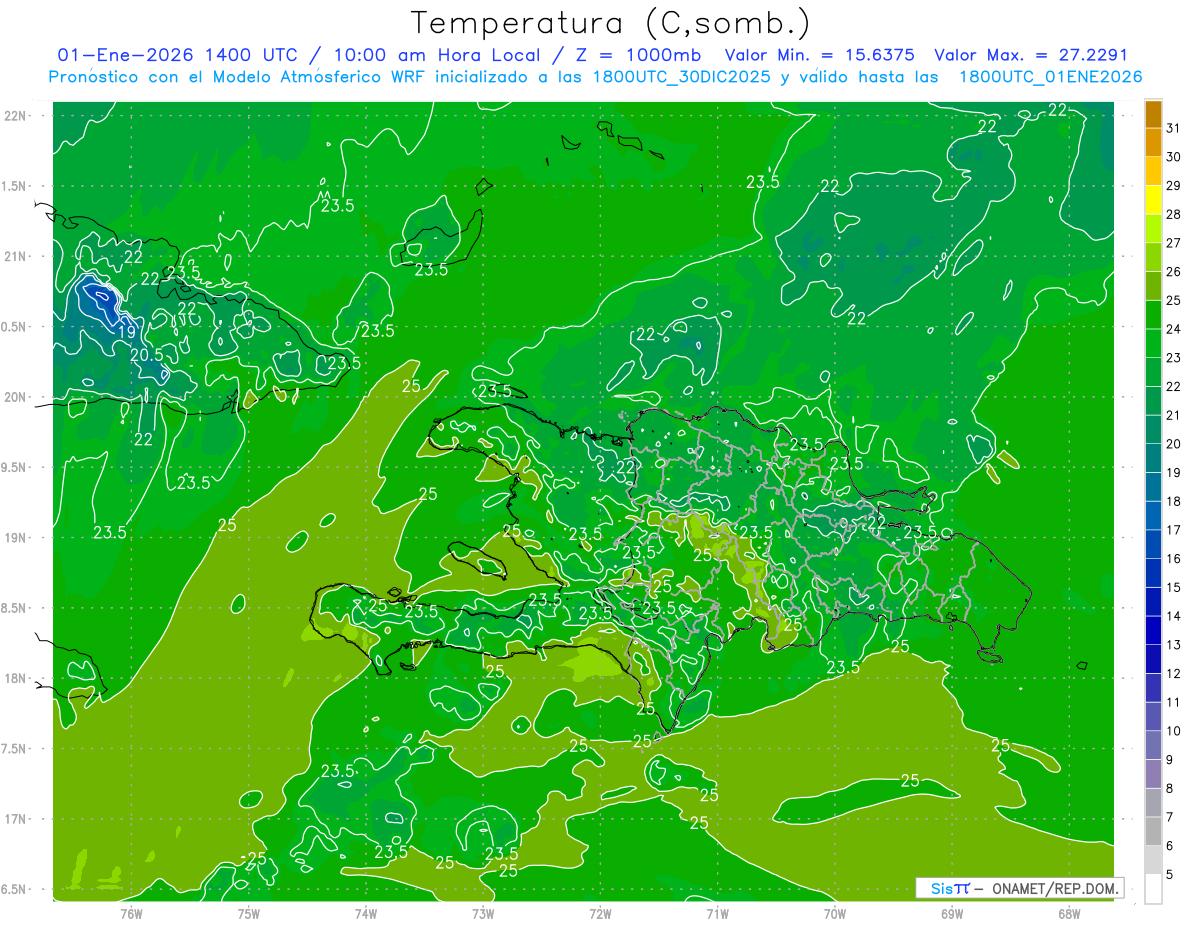The height and width of the screenshot is (927, 1200).
Task: Click the '31' value on the color legend
Action: [x=1174, y=128]
